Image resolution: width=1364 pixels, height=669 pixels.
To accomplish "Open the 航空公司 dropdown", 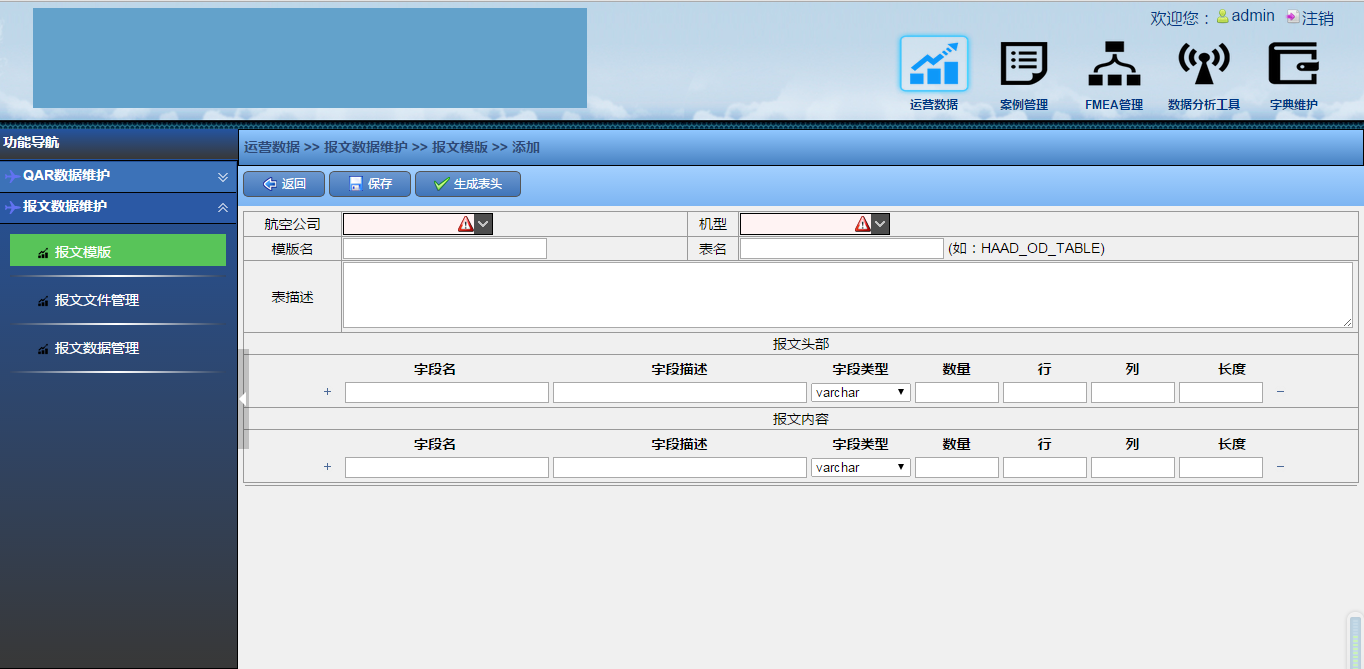I will pos(483,224).
